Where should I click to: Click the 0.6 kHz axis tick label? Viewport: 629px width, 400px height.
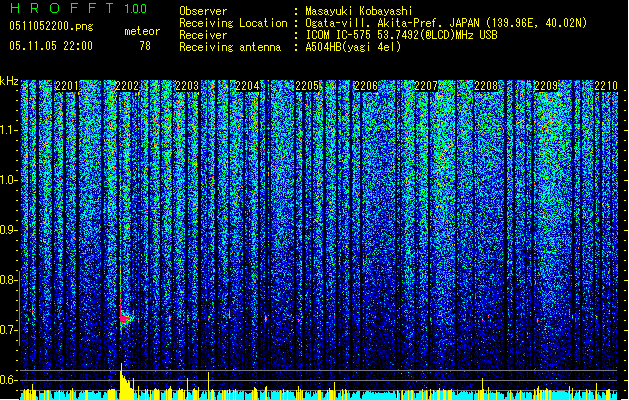pos(8,380)
